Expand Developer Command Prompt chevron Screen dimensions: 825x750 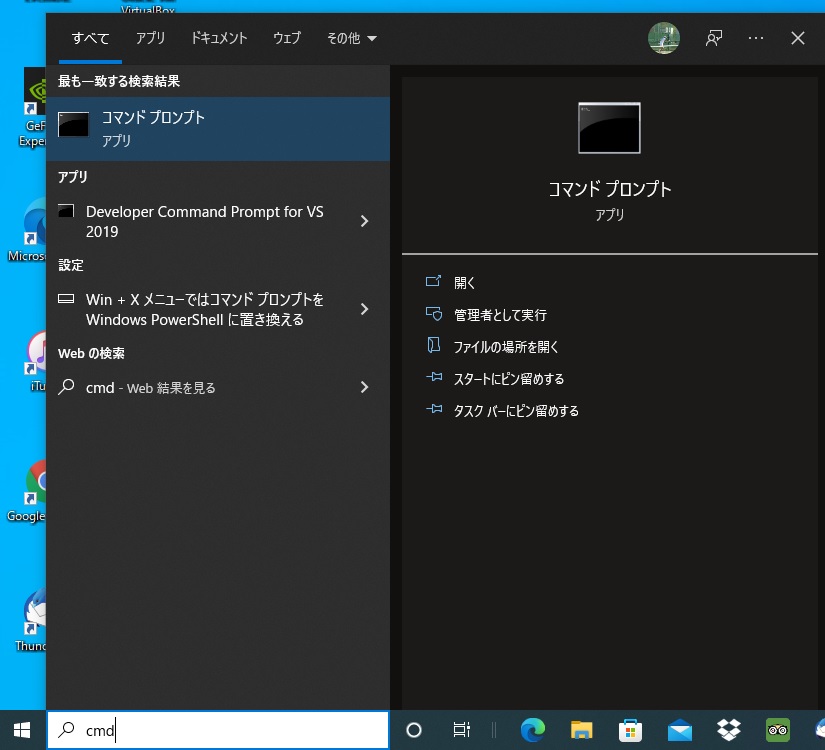point(364,221)
